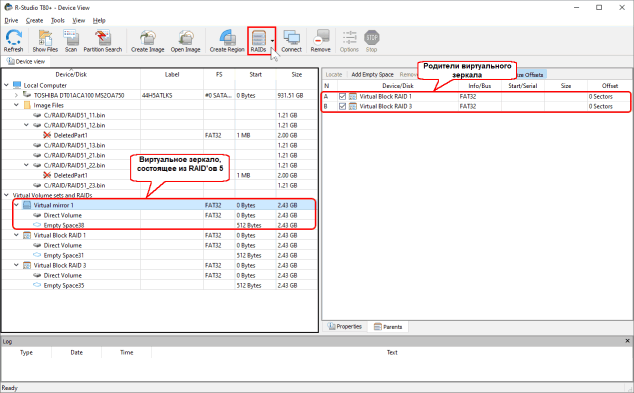
Task: Open the Help menu
Action: [x=99, y=20]
